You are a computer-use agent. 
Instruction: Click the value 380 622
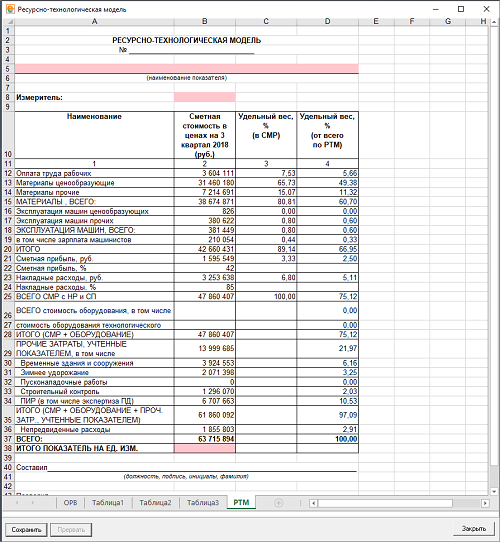click(205, 221)
